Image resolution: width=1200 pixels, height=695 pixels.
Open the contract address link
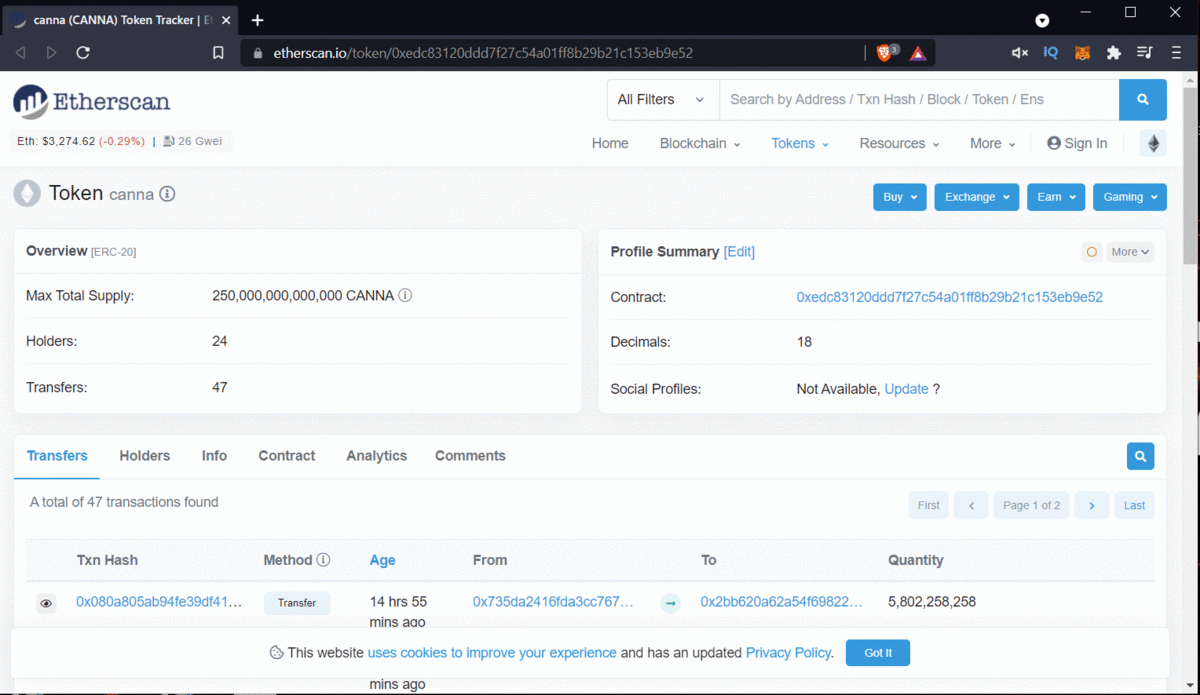[950, 297]
